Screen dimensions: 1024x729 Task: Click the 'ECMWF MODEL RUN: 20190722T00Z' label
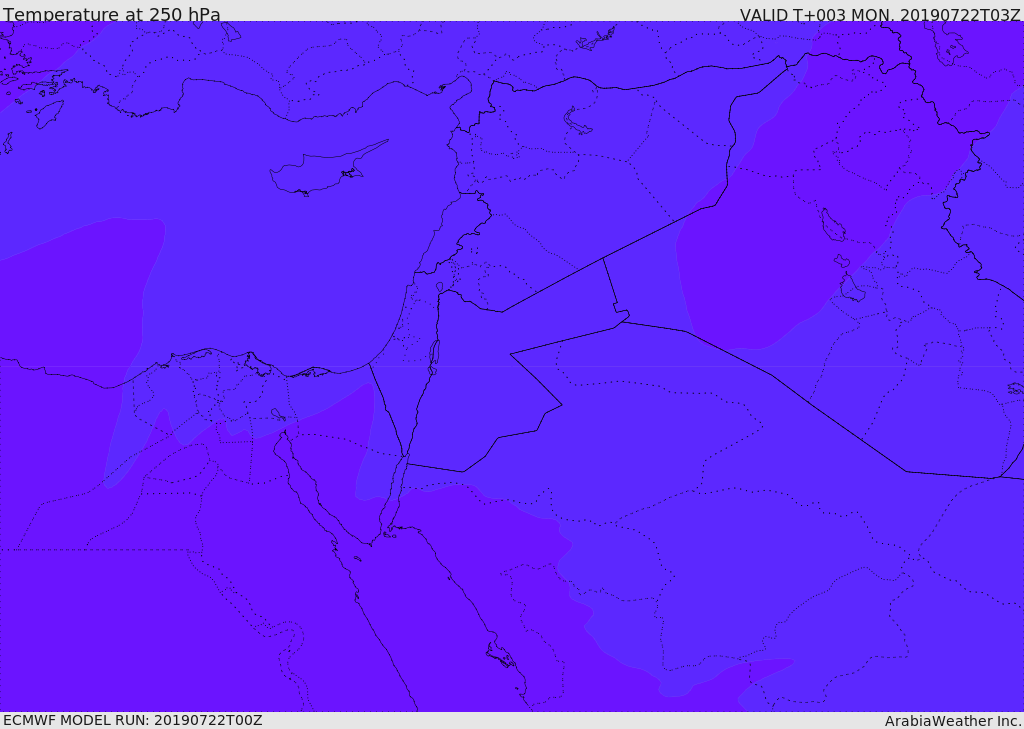[x=133, y=720]
